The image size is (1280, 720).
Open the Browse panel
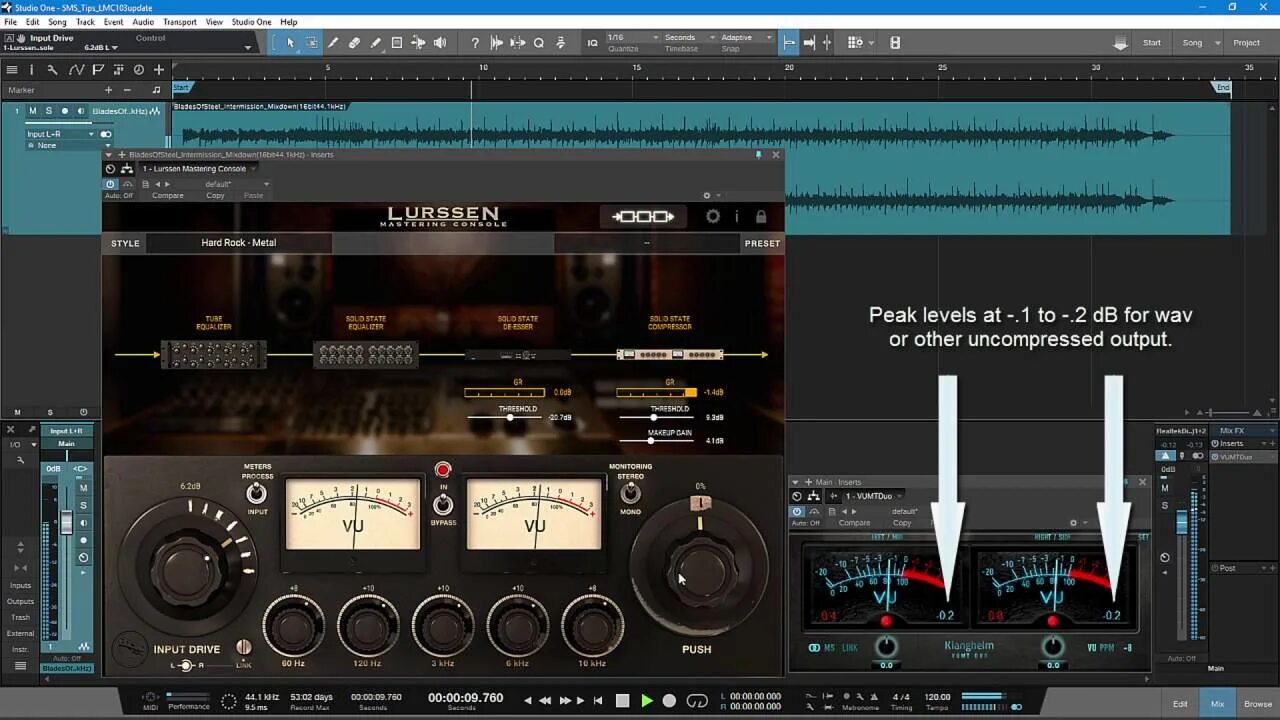click(1258, 704)
